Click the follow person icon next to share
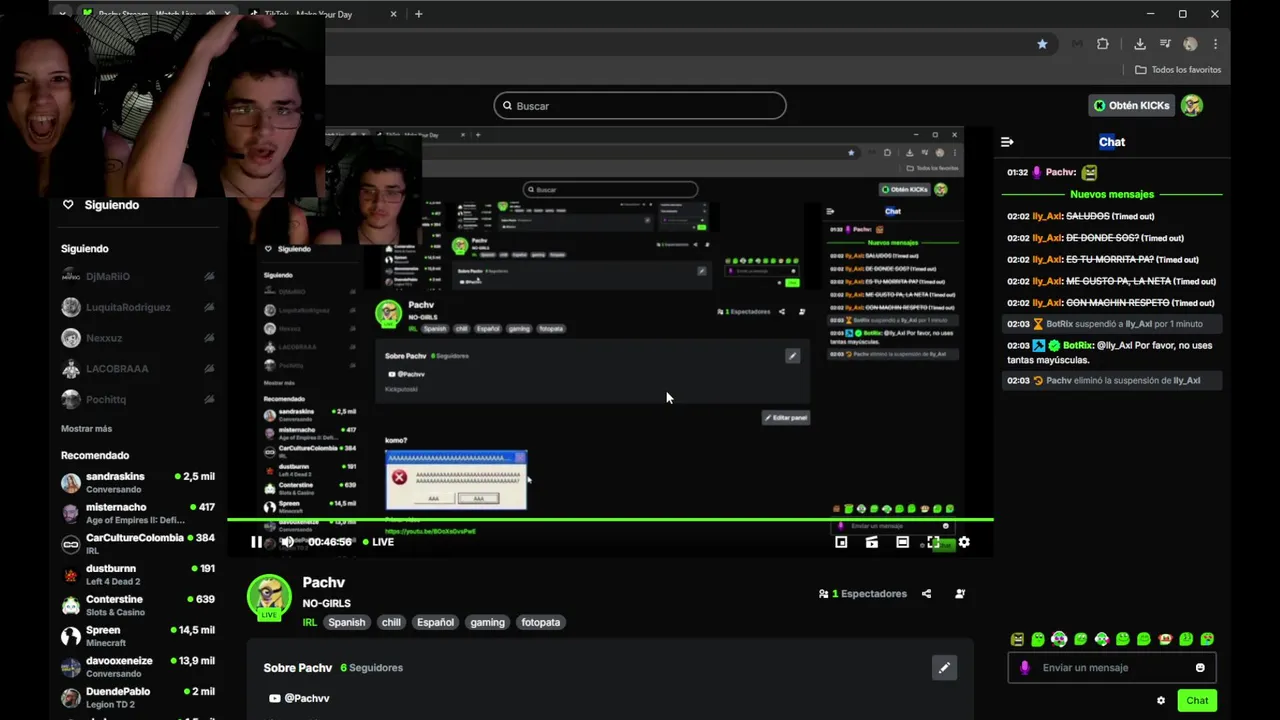This screenshot has width=1280, height=720. (960, 594)
